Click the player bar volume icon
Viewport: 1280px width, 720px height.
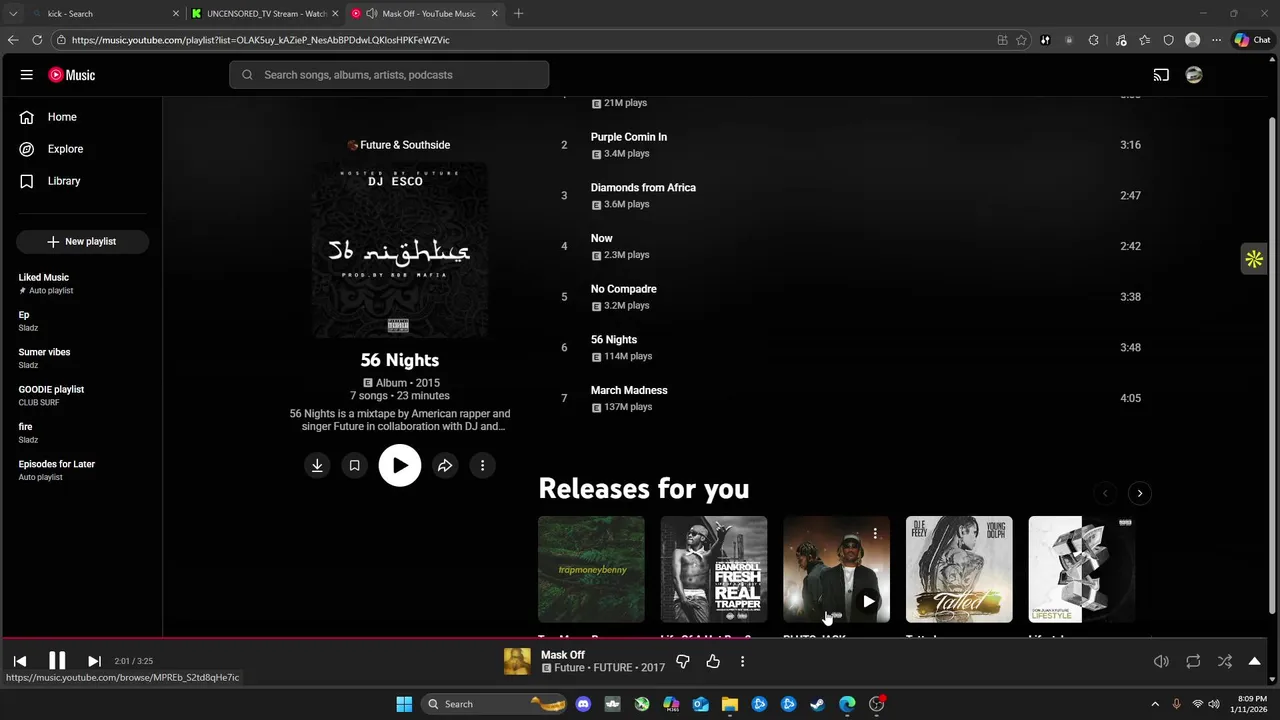pyautogui.click(x=1161, y=661)
